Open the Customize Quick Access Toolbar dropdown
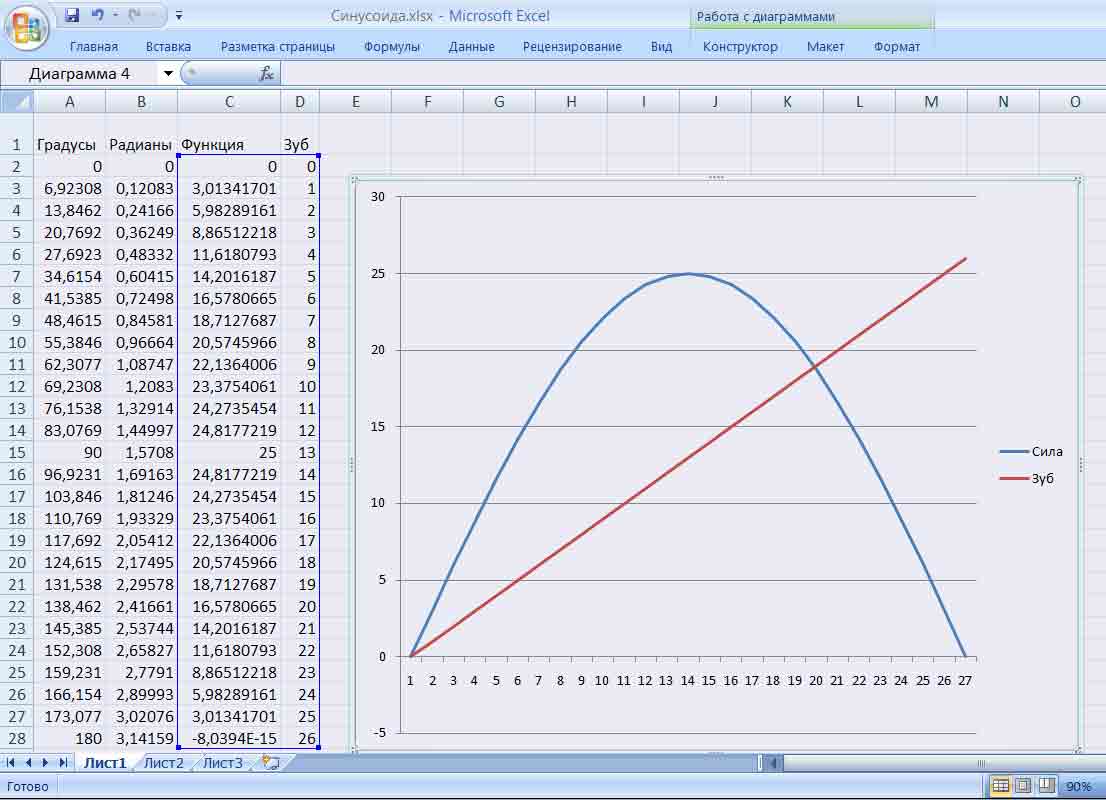The height and width of the screenshot is (800, 1106). point(179,16)
